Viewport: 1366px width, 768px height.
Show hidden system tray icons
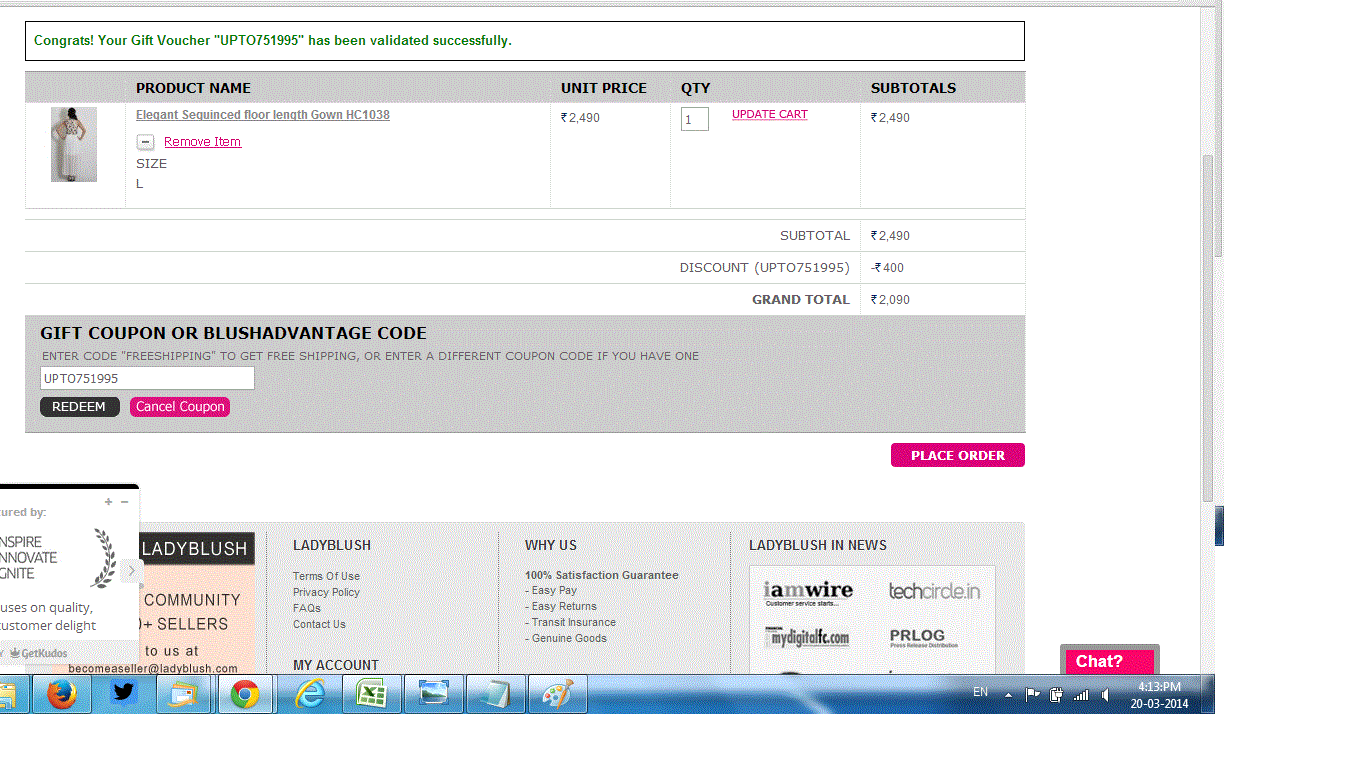(x=1008, y=694)
